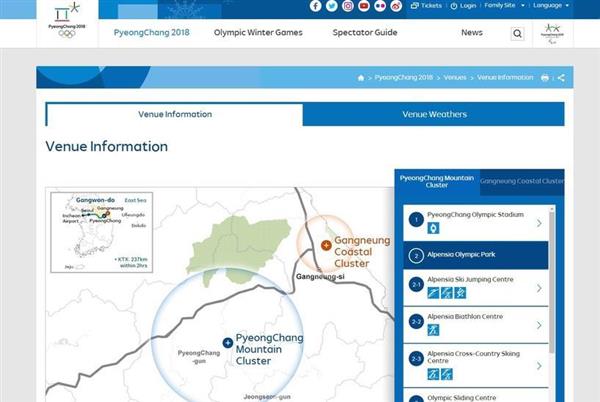This screenshot has height=402, width=600.
Task: Click the Venues breadcrumb link
Action: coord(455,77)
